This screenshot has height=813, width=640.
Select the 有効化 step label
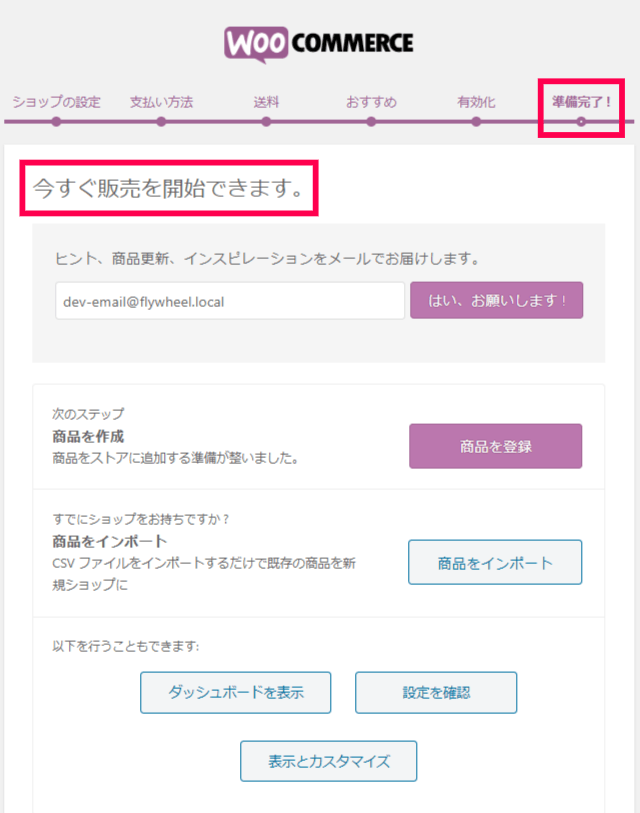(x=476, y=102)
